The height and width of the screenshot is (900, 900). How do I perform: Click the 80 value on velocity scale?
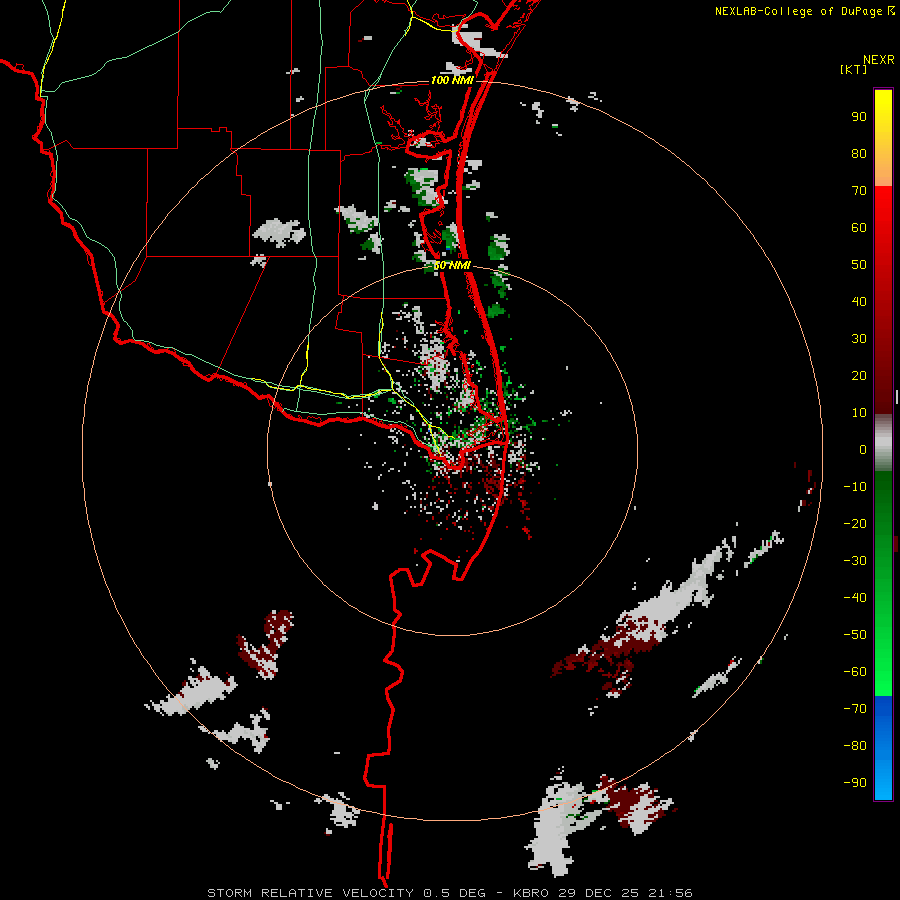pyautogui.click(x=859, y=153)
